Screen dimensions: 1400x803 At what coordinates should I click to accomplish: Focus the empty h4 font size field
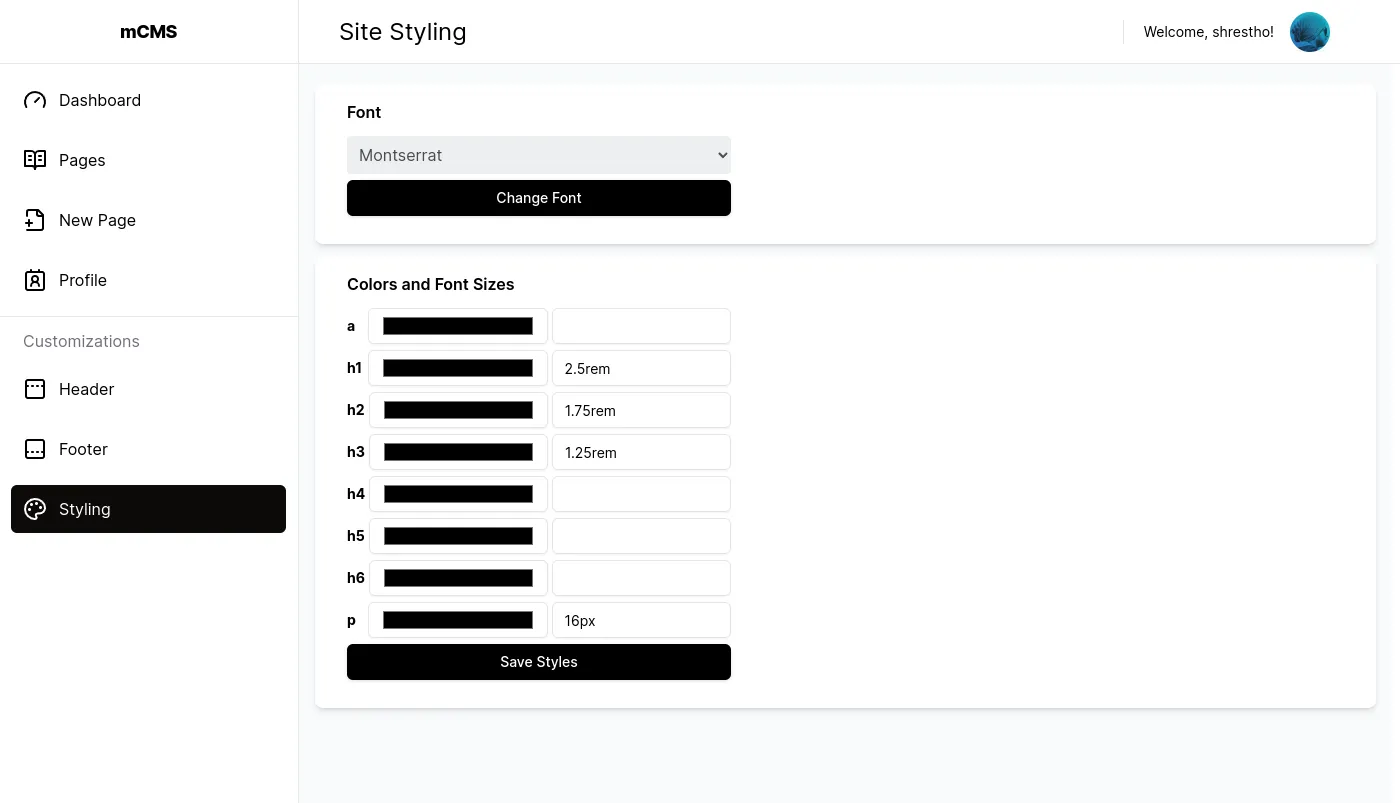click(641, 494)
